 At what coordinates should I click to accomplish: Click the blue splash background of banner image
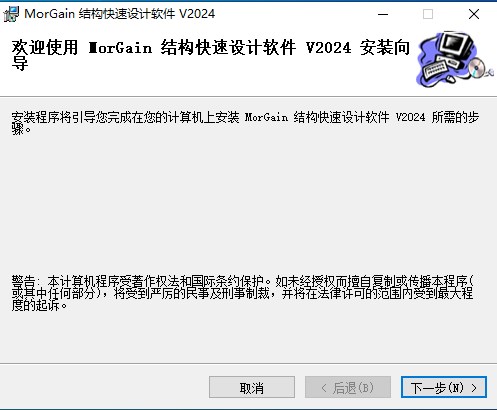pyautogui.click(x=427, y=53)
